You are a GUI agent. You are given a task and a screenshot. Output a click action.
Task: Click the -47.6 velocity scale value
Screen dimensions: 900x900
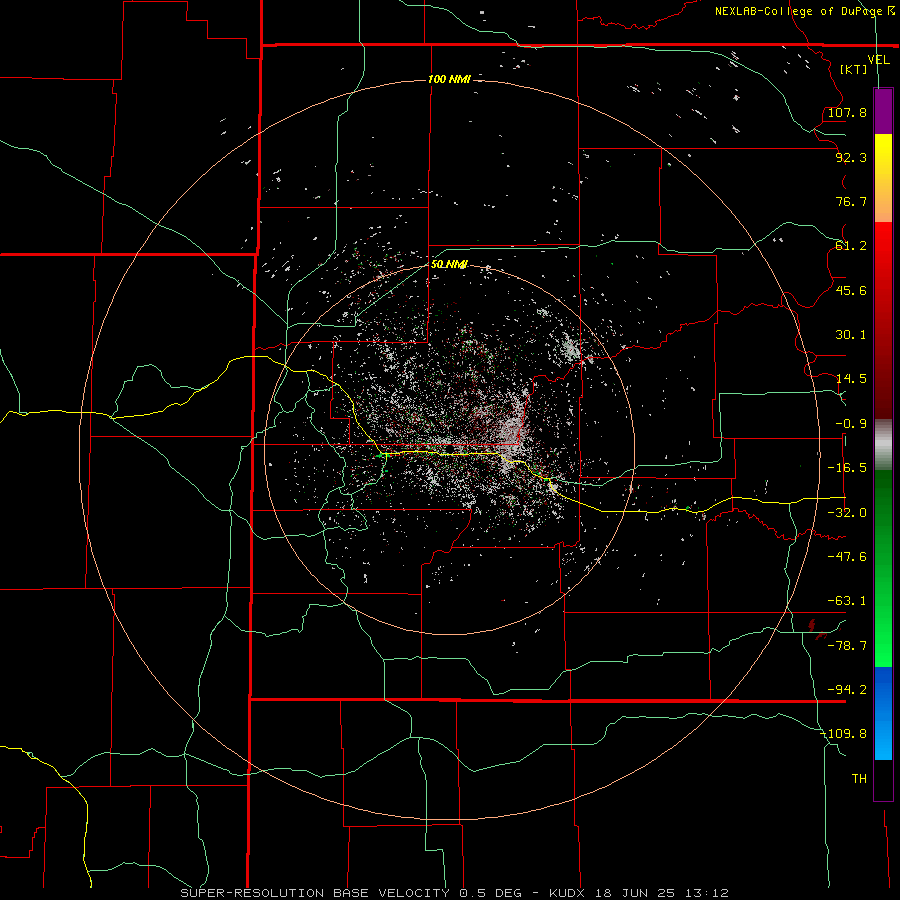(x=847, y=557)
